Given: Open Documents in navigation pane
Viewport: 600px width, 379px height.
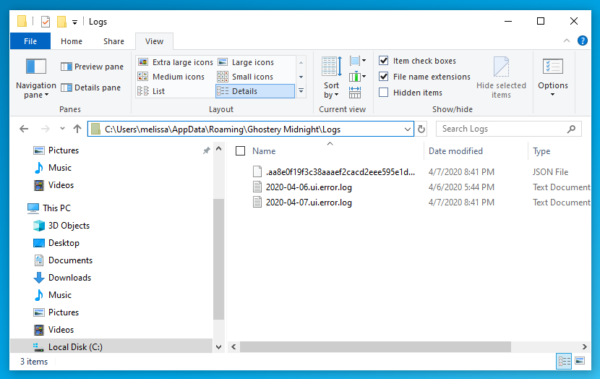Looking at the screenshot, I should coord(64,260).
